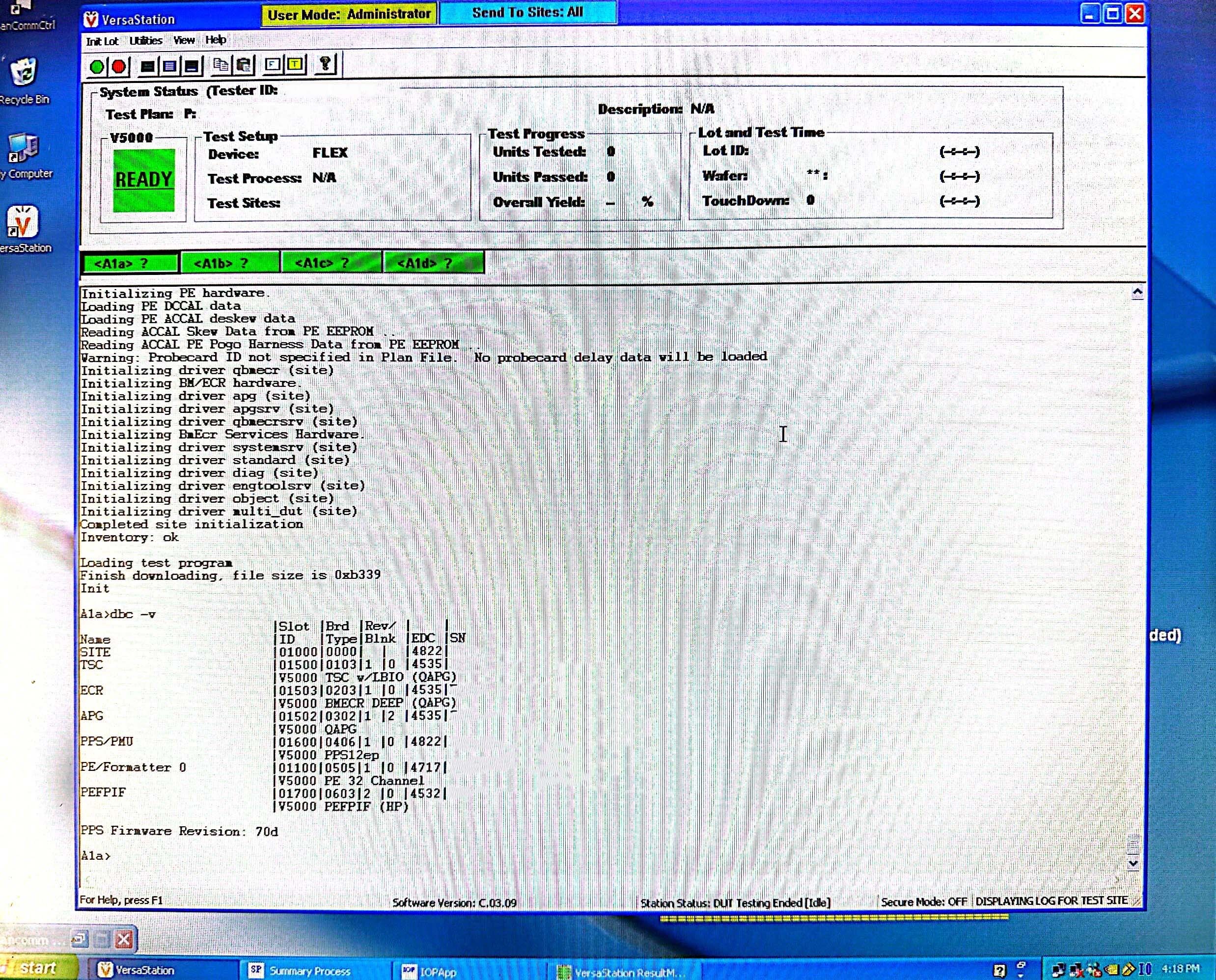Click the Paste clipboard toolbar icon
This screenshot has width=1216, height=980.
tap(244, 65)
